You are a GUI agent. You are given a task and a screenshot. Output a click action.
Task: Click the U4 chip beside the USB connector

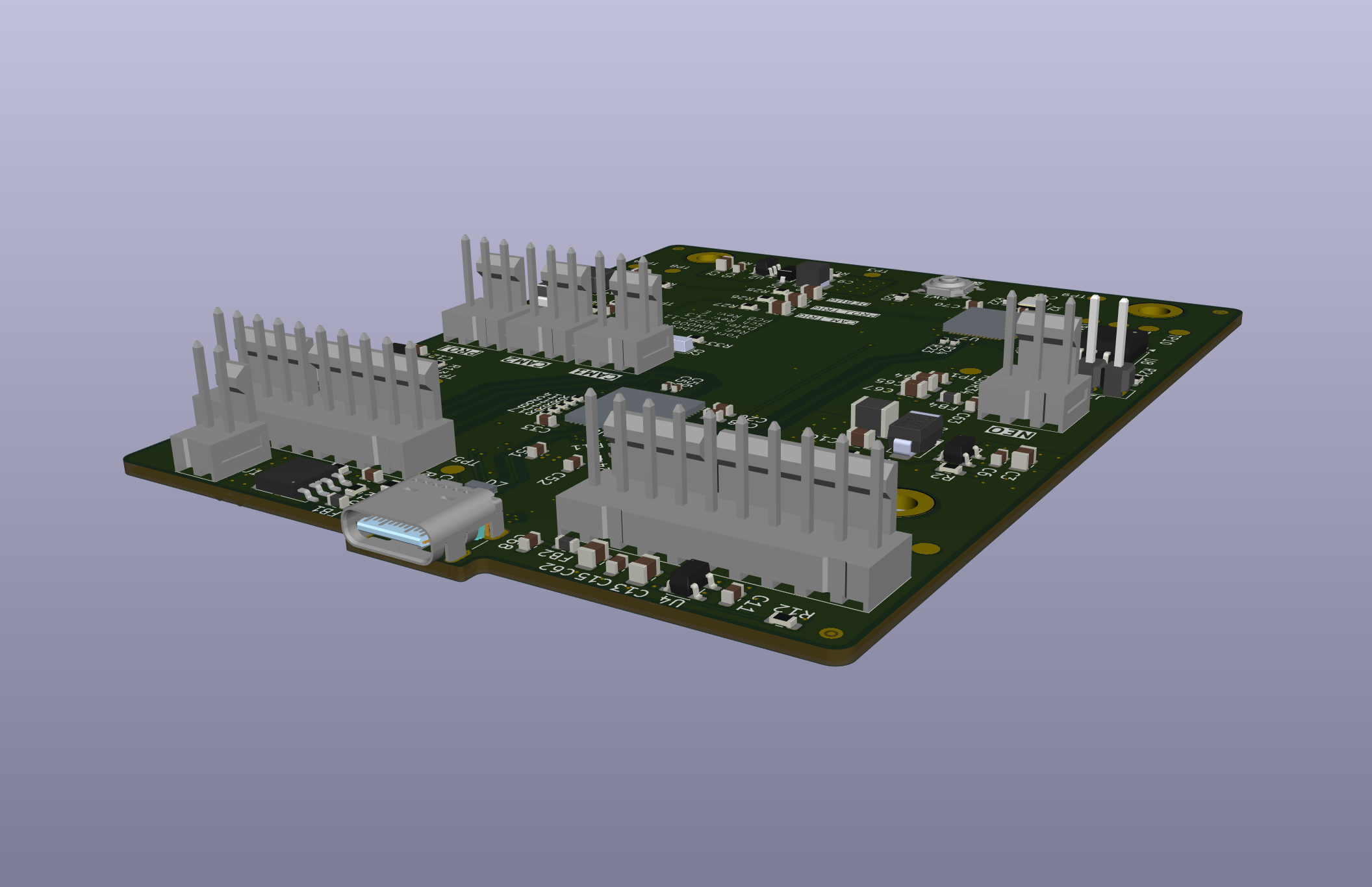pos(688,575)
